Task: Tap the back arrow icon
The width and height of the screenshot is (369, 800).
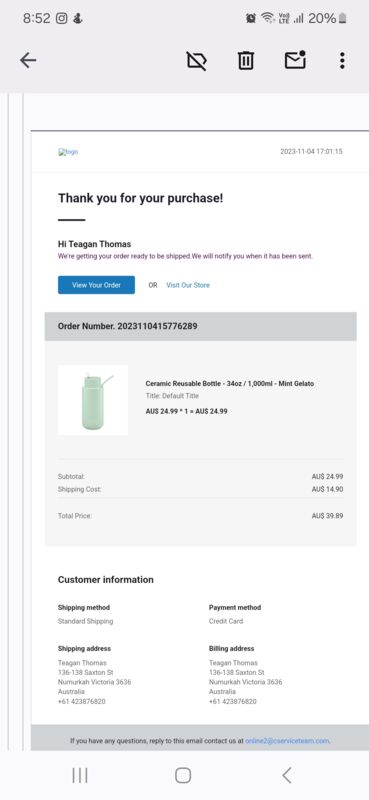Action: tap(28, 60)
